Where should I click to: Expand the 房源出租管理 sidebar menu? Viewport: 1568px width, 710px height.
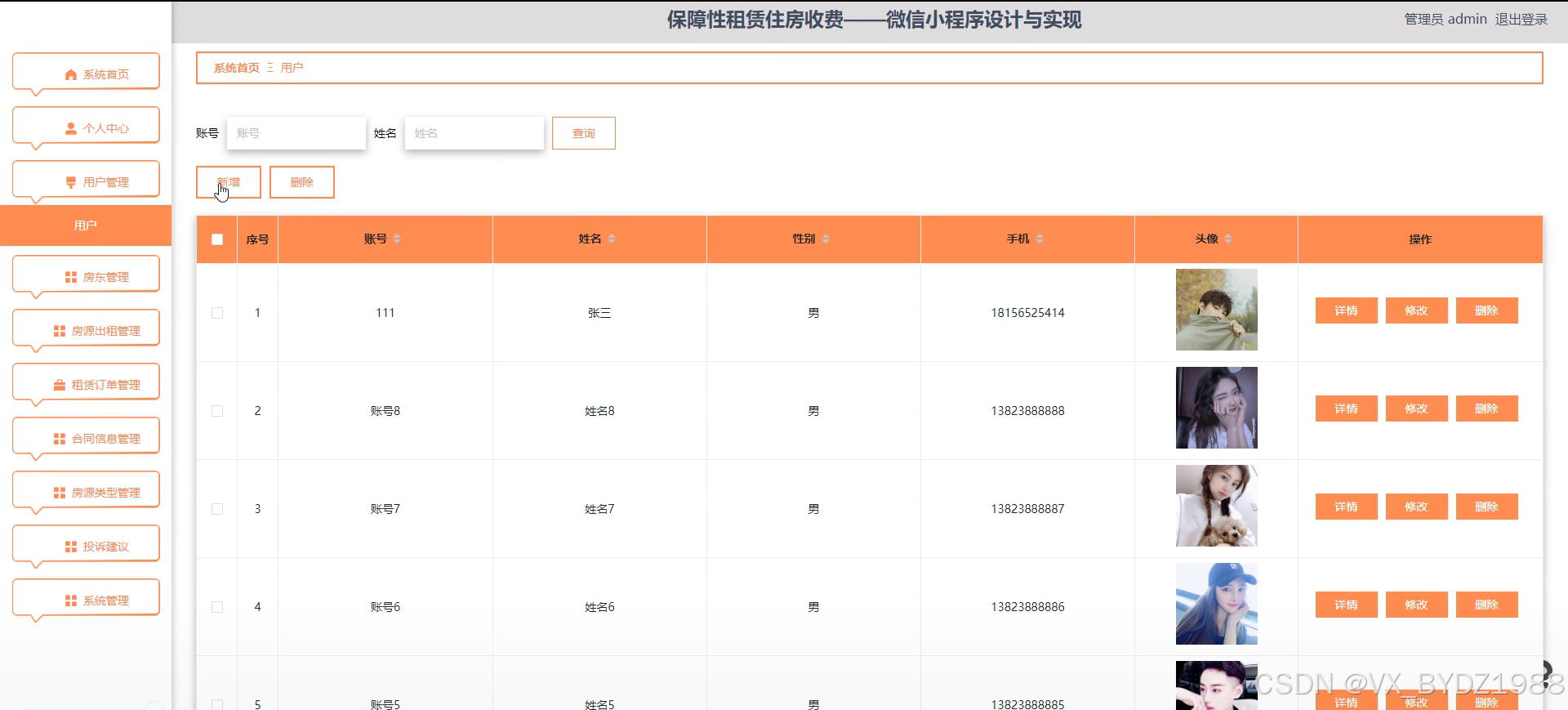pyautogui.click(x=86, y=330)
